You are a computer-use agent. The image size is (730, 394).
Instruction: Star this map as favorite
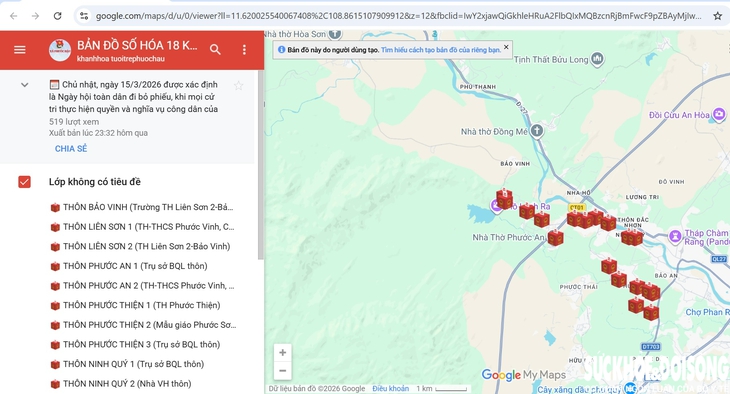pyautogui.click(x=238, y=85)
